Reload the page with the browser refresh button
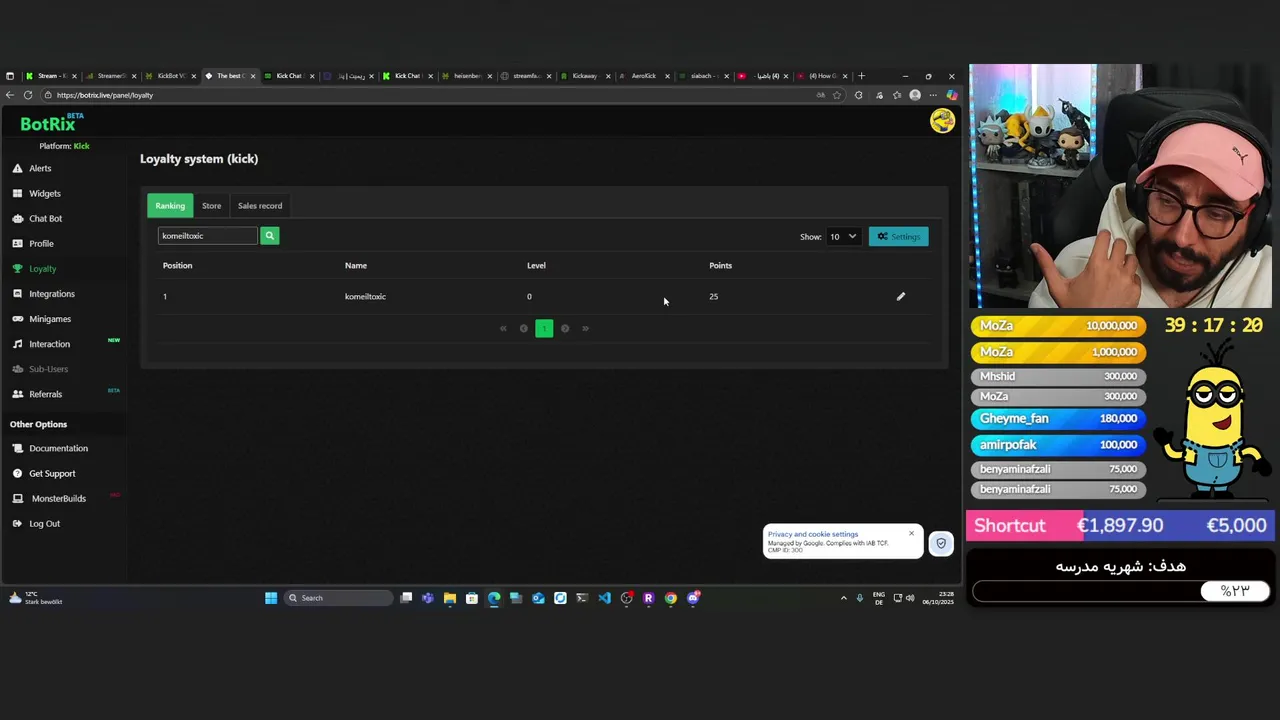 (28, 95)
